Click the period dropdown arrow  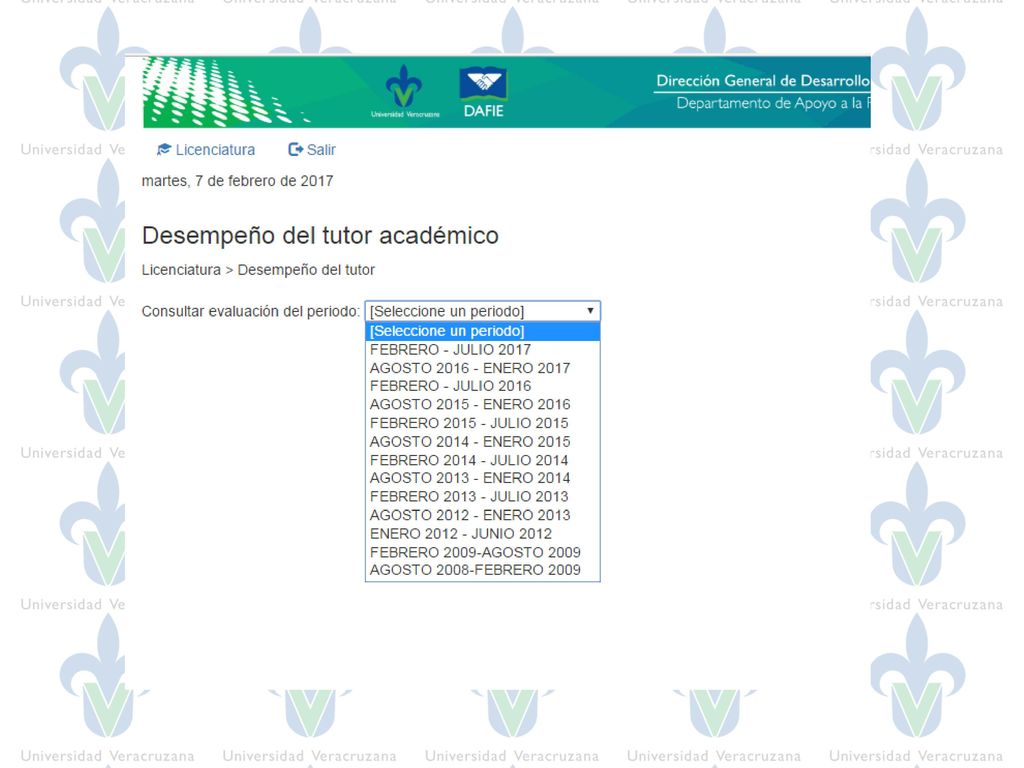590,311
